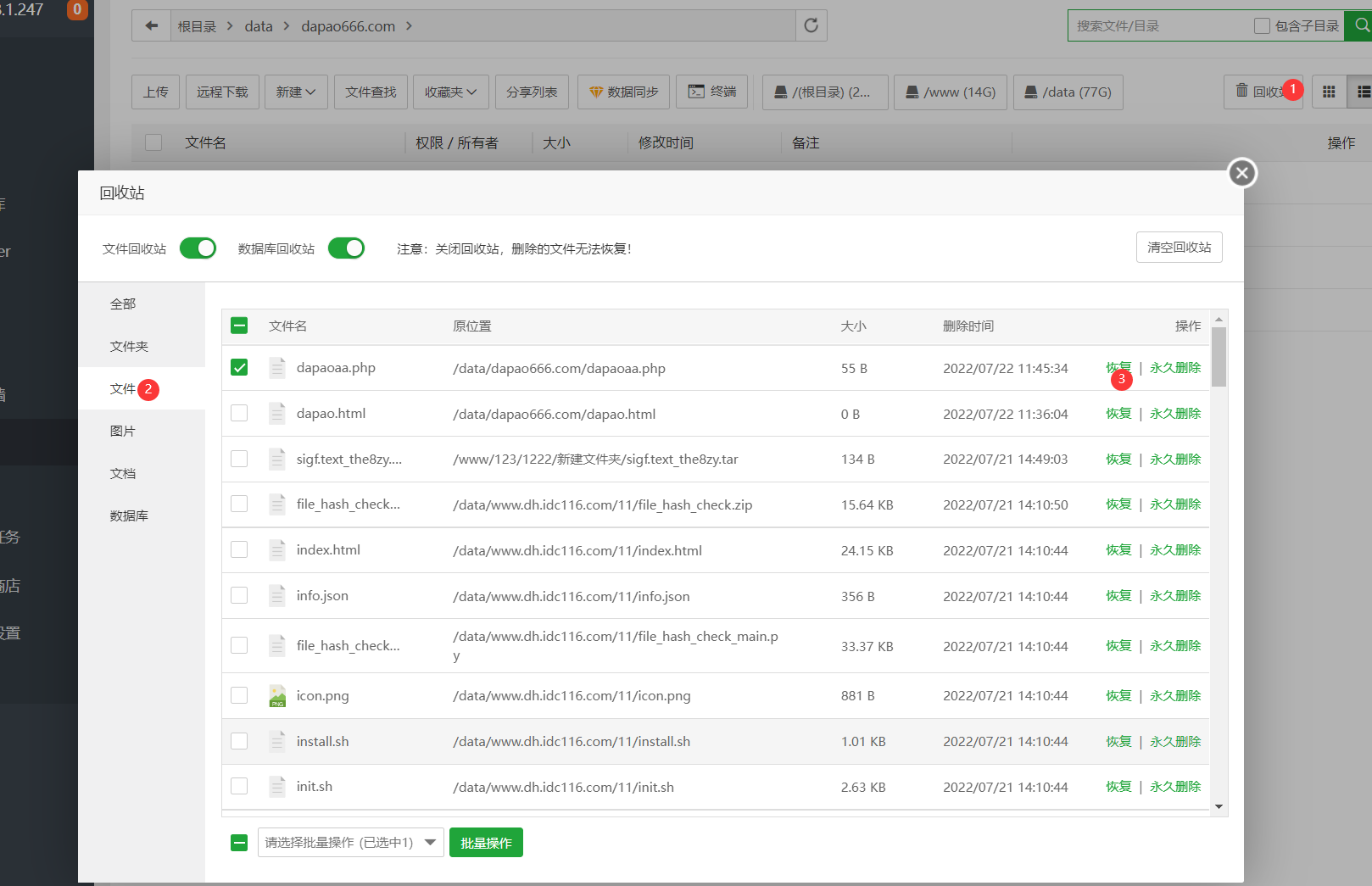Click dapao666.com in the path bar
Screen dimensions: 1372x886
[x=348, y=26]
